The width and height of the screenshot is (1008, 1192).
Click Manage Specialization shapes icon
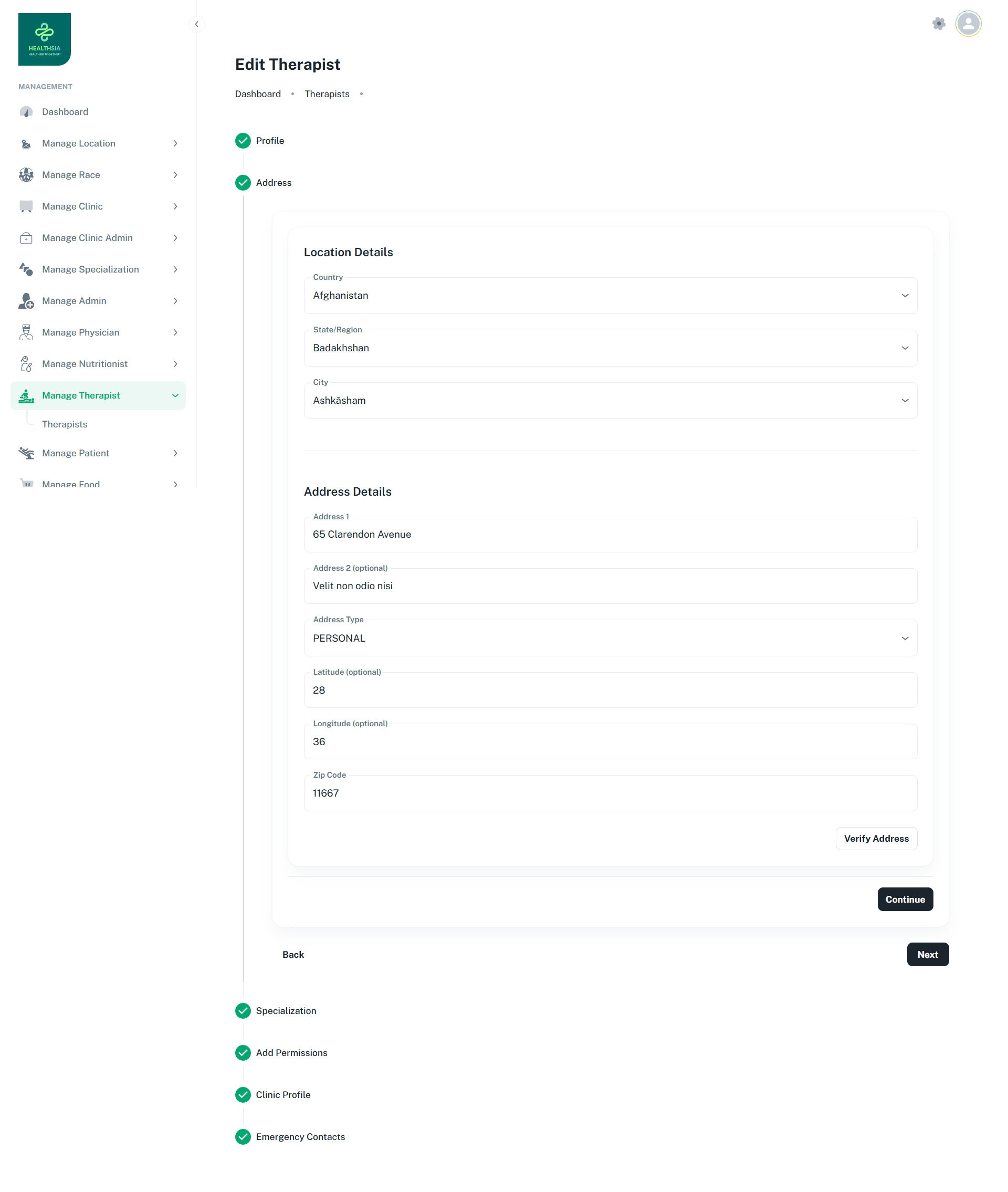26,269
